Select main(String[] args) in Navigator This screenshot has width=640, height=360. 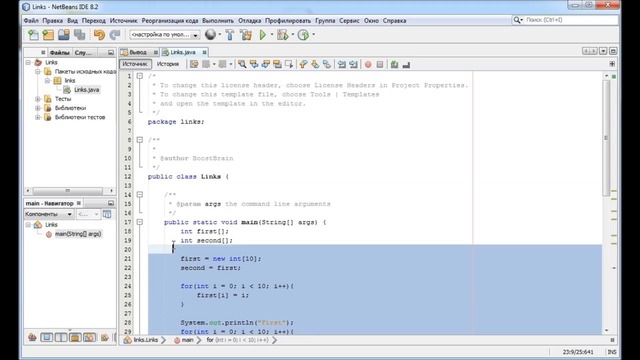[78, 234]
